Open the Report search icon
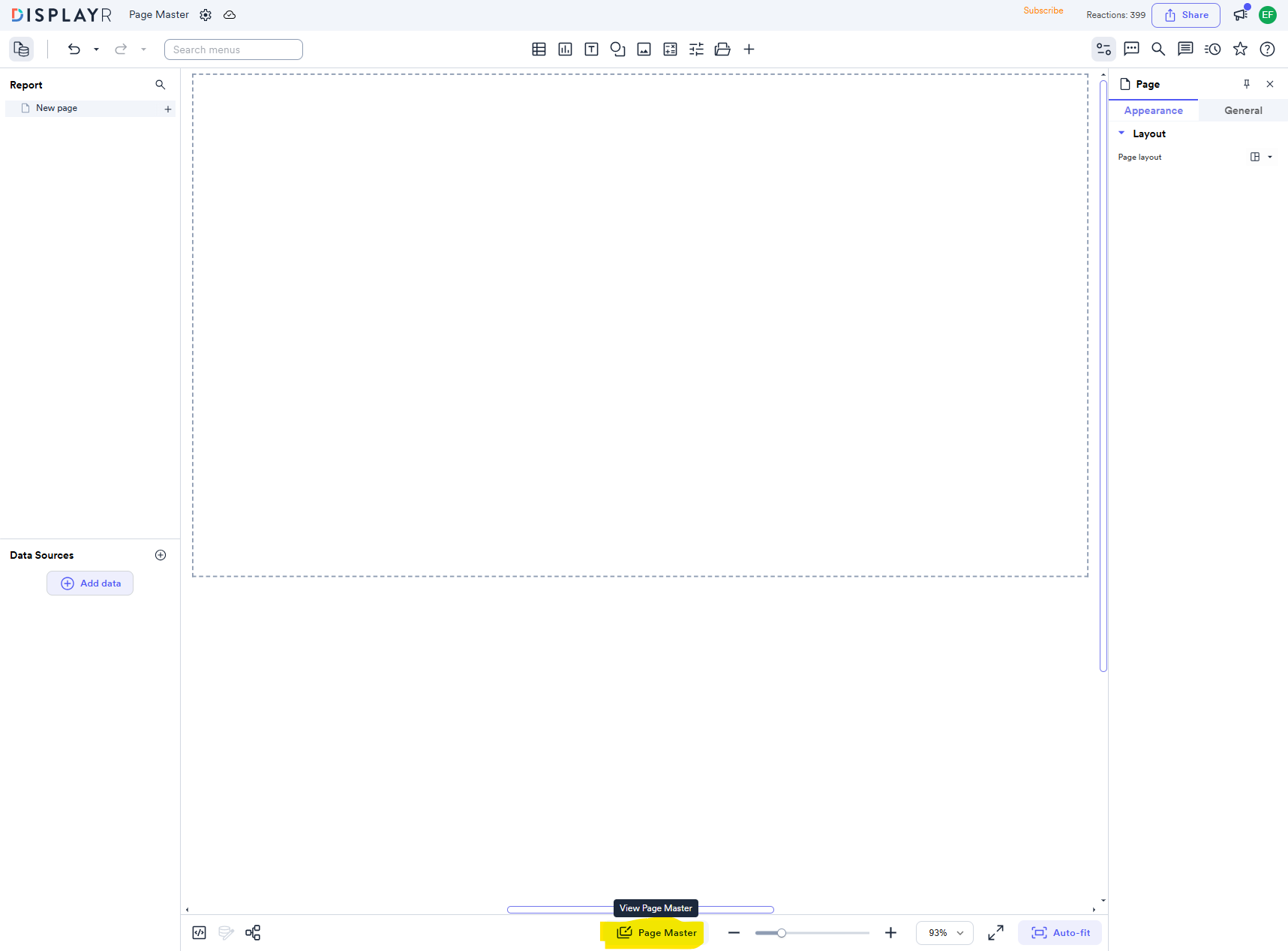 (160, 84)
